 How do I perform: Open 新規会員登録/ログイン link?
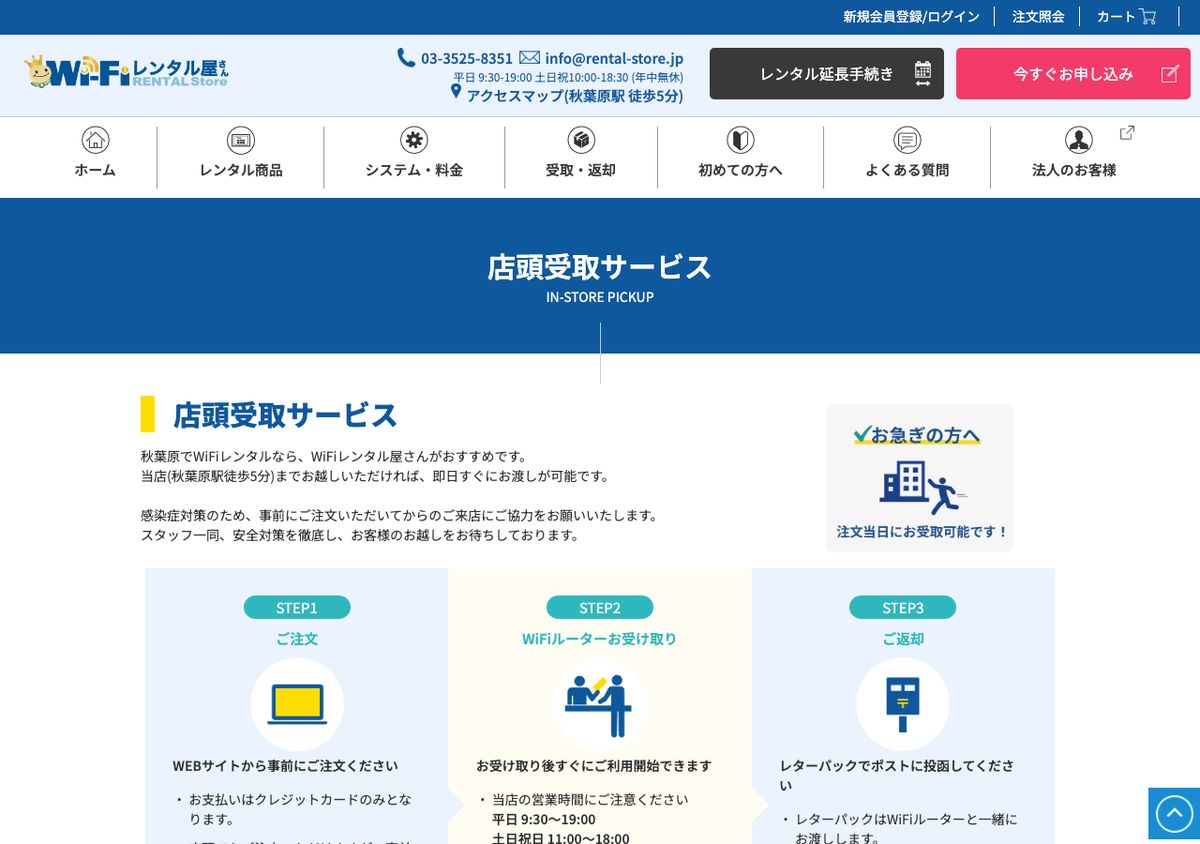(911, 16)
